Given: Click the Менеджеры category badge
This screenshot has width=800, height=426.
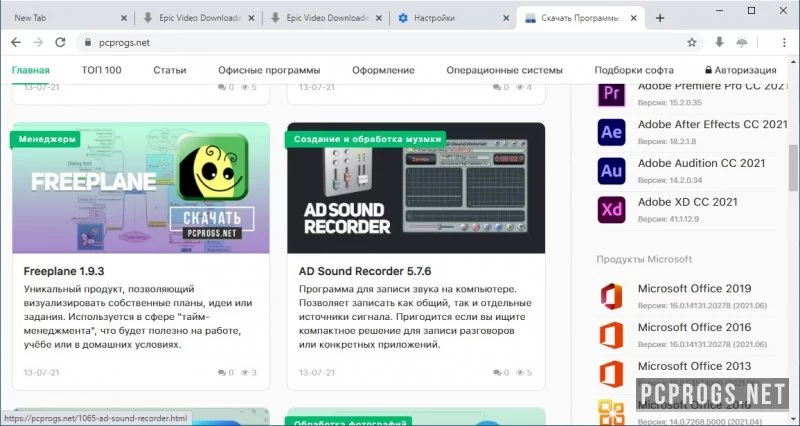Looking at the screenshot, I should pyautogui.click(x=46, y=139).
